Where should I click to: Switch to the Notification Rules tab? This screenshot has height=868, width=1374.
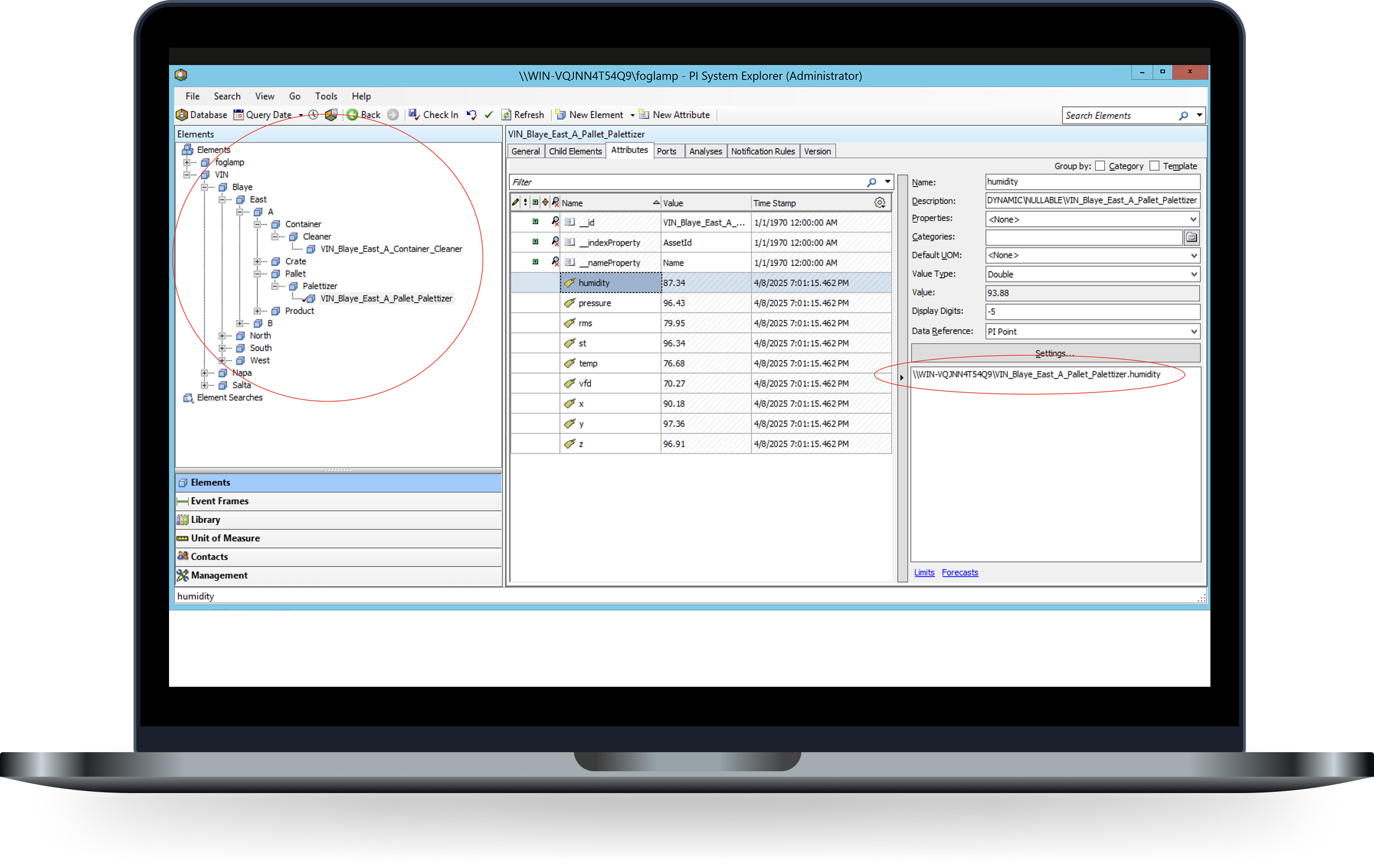[x=763, y=151]
